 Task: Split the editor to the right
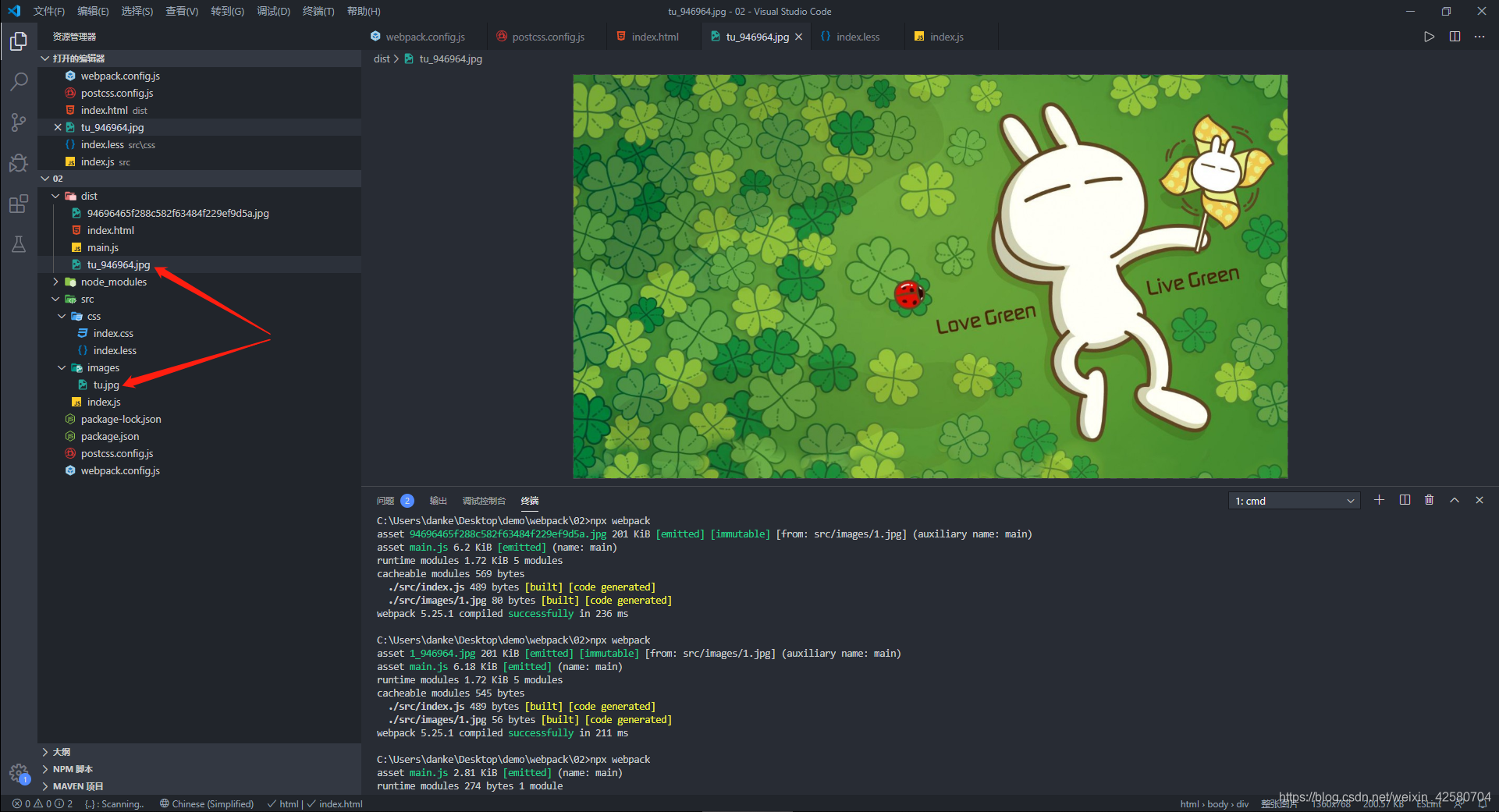click(x=1455, y=37)
